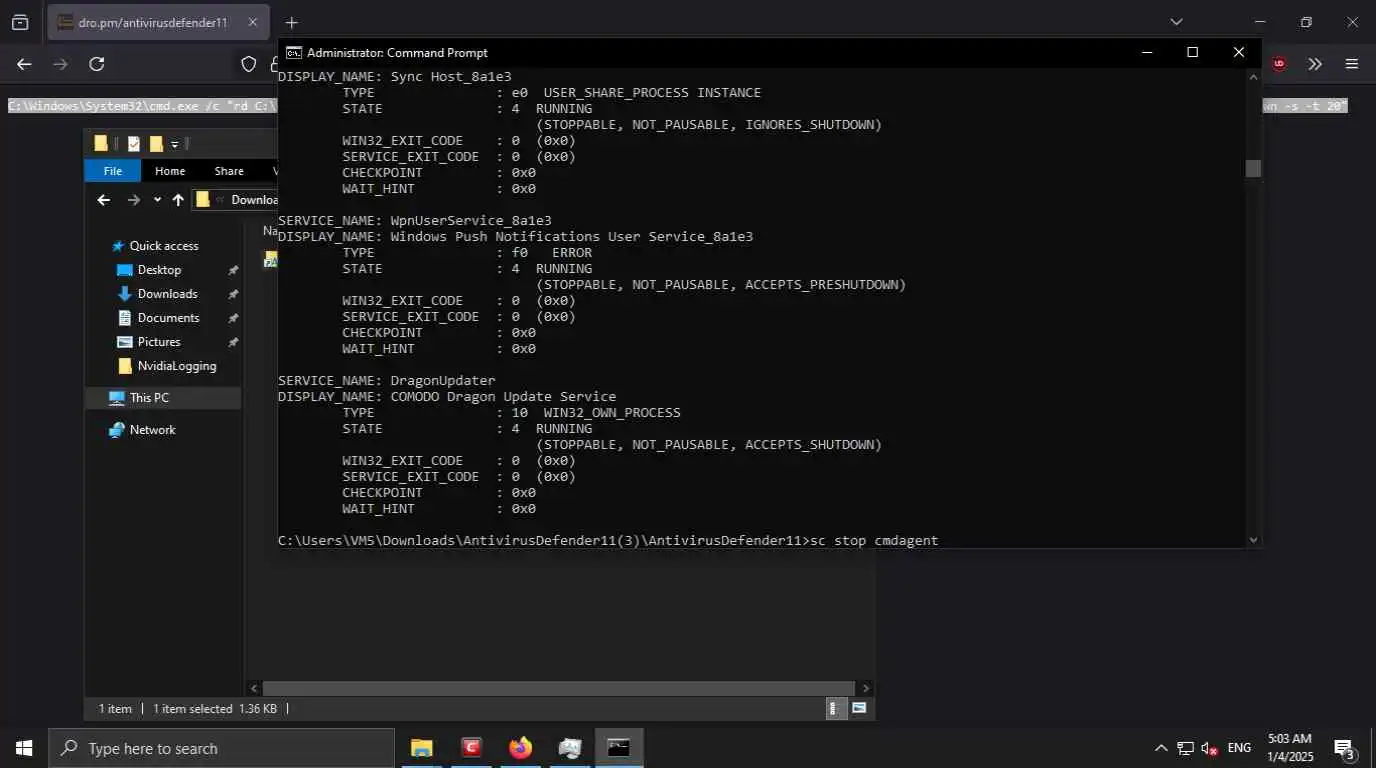The height and width of the screenshot is (768, 1376).
Task: Click the Explorer address bar
Action: (x=235, y=200)
